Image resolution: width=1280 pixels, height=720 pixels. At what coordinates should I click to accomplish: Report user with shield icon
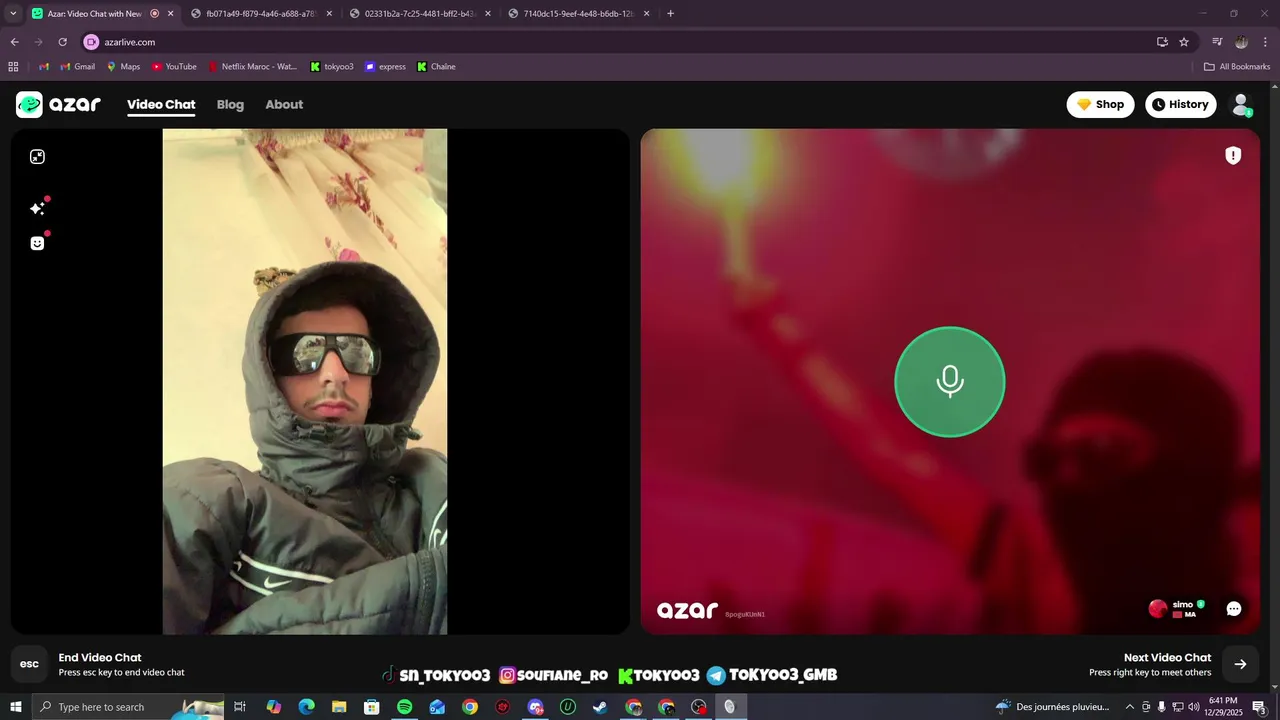coord(1233,155)
